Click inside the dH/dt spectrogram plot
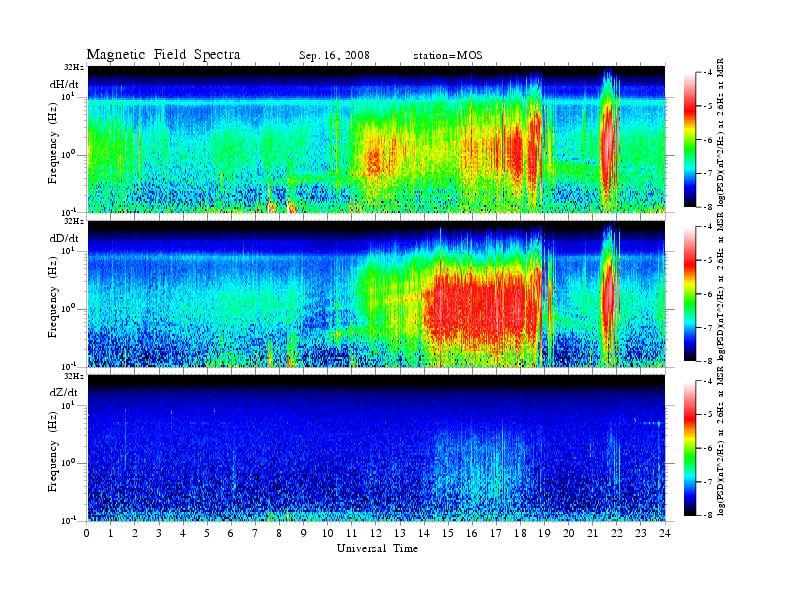Image resolution: width=792 pixels, height=612 pixels. (x=376, y=139)
